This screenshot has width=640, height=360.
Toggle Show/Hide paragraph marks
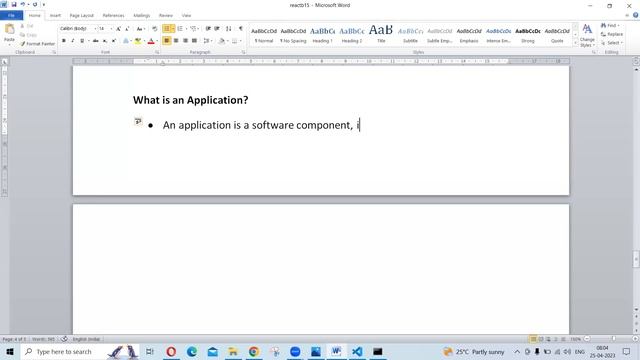click(240, 29)
